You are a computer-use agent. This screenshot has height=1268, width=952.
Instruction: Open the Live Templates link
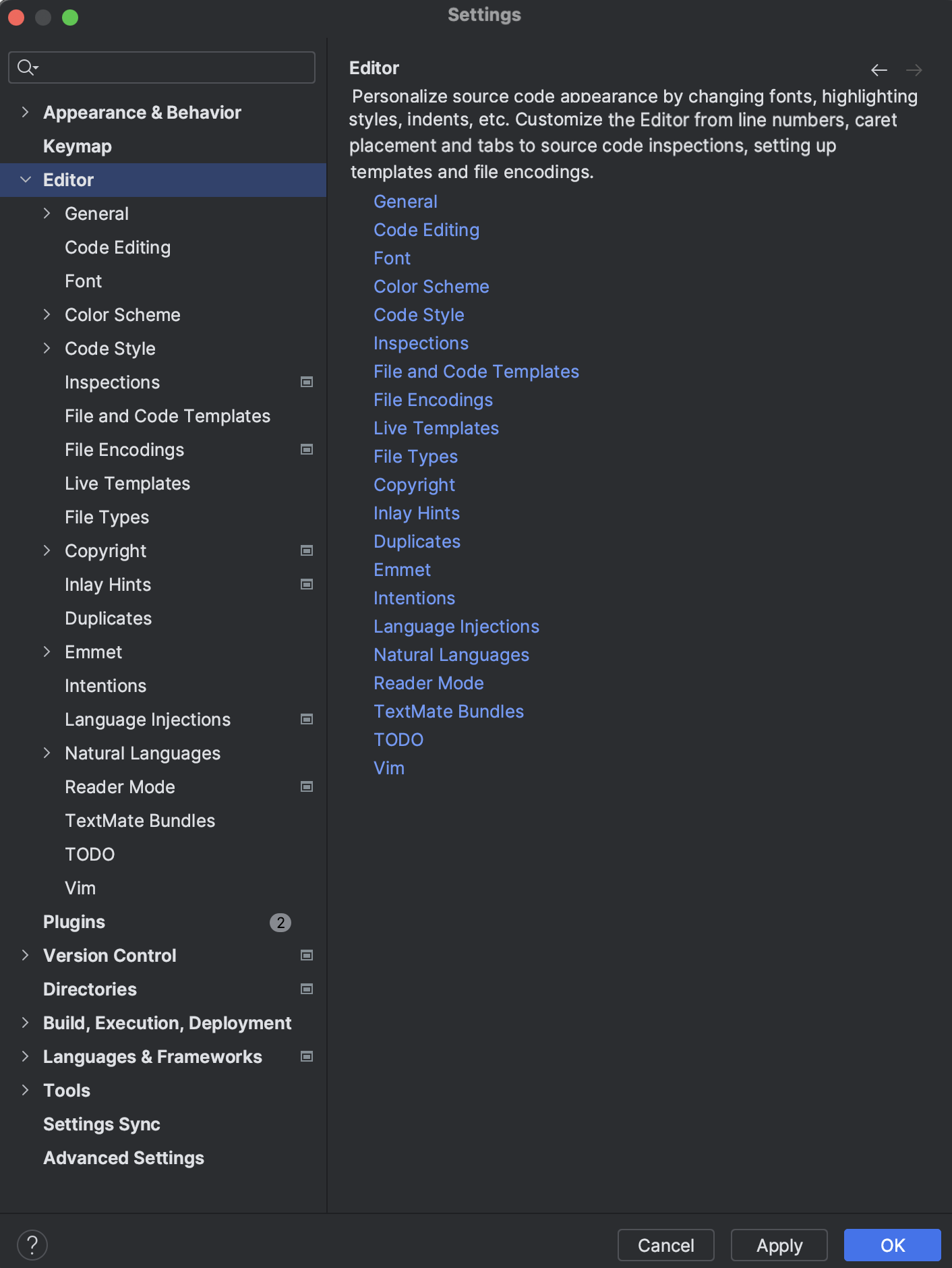click(436, 428)
